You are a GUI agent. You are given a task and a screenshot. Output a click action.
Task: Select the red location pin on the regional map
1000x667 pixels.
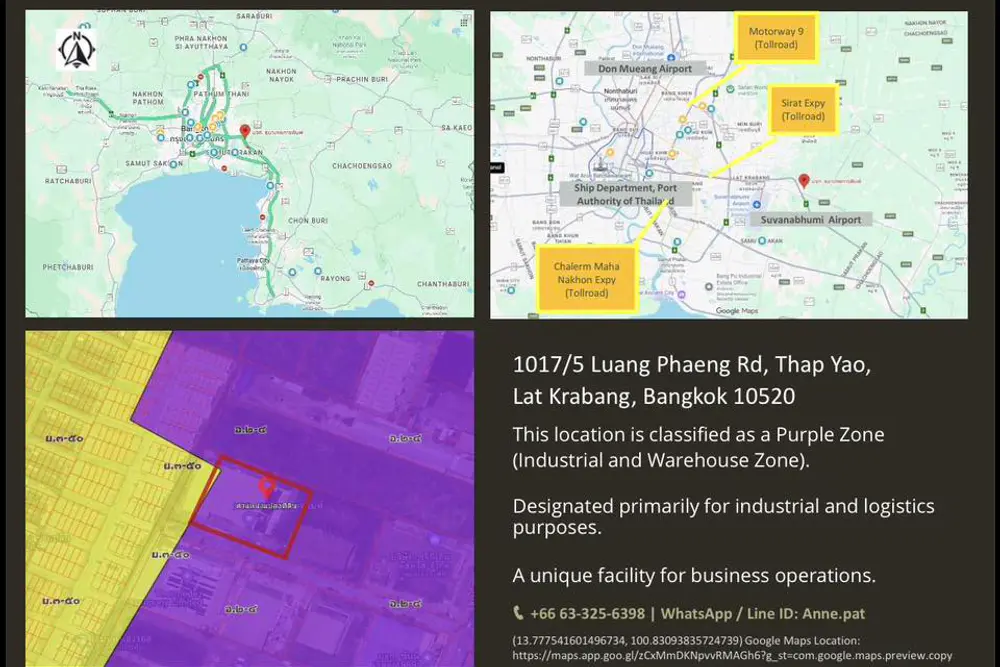(x=244, y=131)
